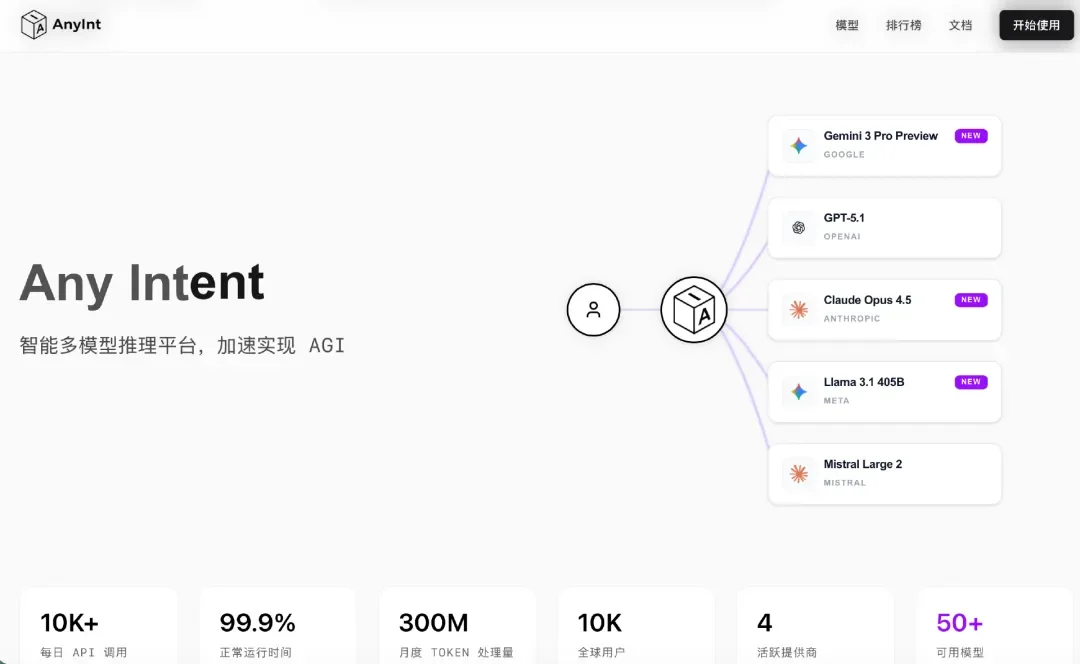
Task: Select the Anthropic starburst icon
Action: (x=798, y=310)
